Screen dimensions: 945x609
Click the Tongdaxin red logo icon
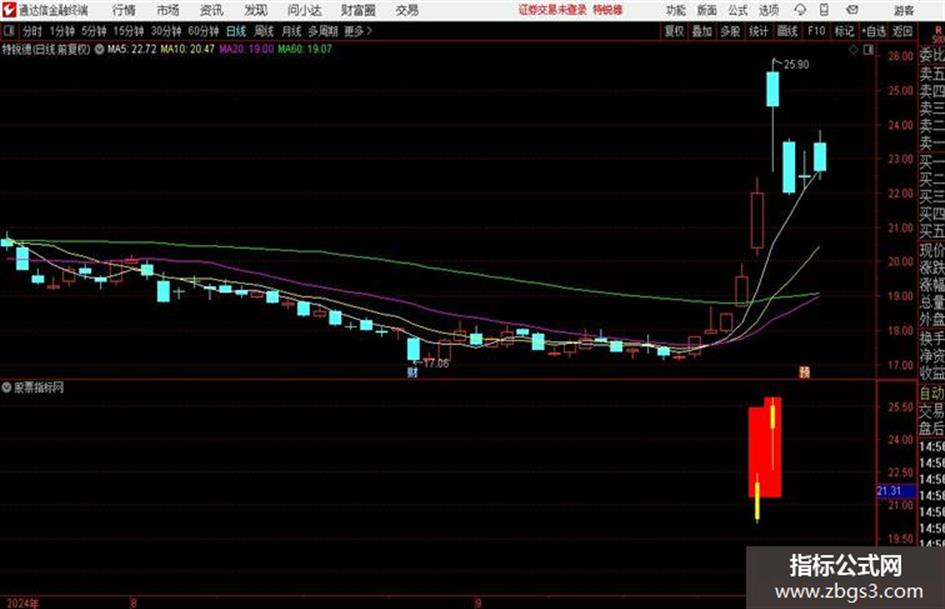coord(8,10)
